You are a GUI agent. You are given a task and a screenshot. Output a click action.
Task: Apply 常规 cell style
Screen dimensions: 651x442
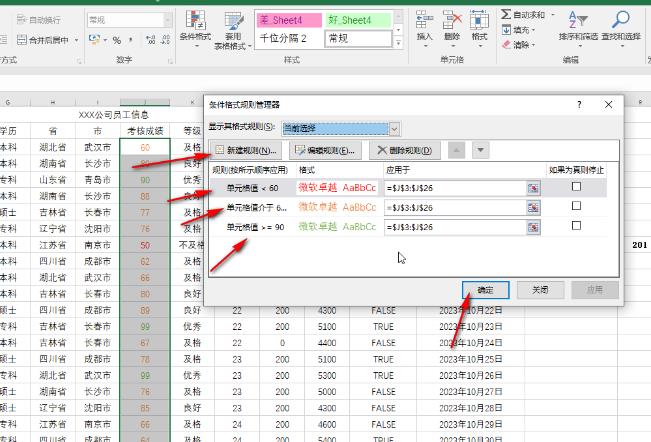click(x=359, y=39)
